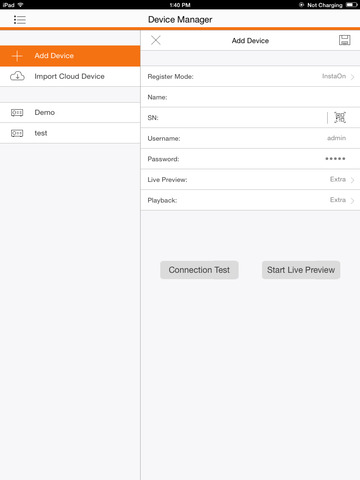Click the Connection Test button
This screenshot has height=480, width=360.
point(199,270)
